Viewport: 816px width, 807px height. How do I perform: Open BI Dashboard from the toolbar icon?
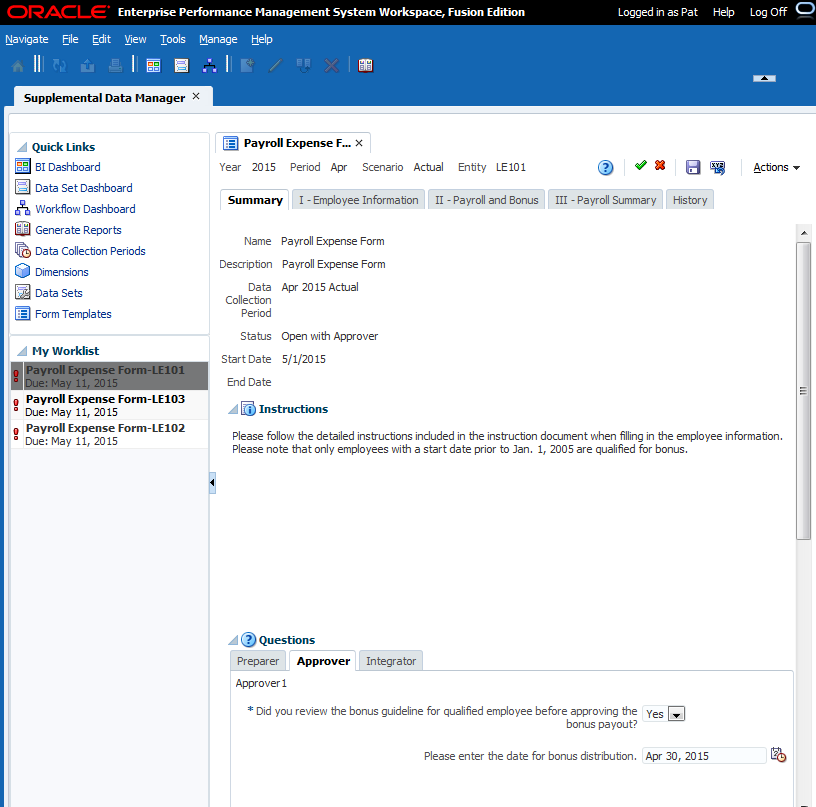154,66
